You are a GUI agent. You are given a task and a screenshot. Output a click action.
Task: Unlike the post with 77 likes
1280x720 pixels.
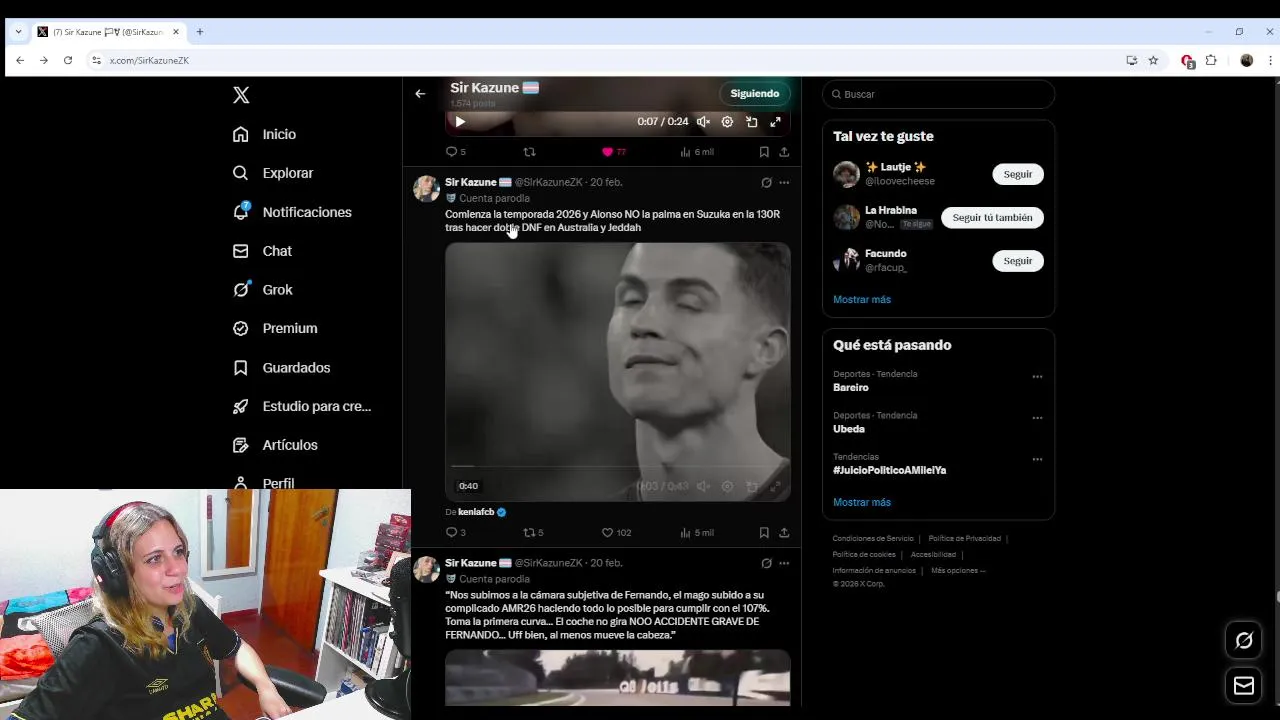click(x=613, y=152)
